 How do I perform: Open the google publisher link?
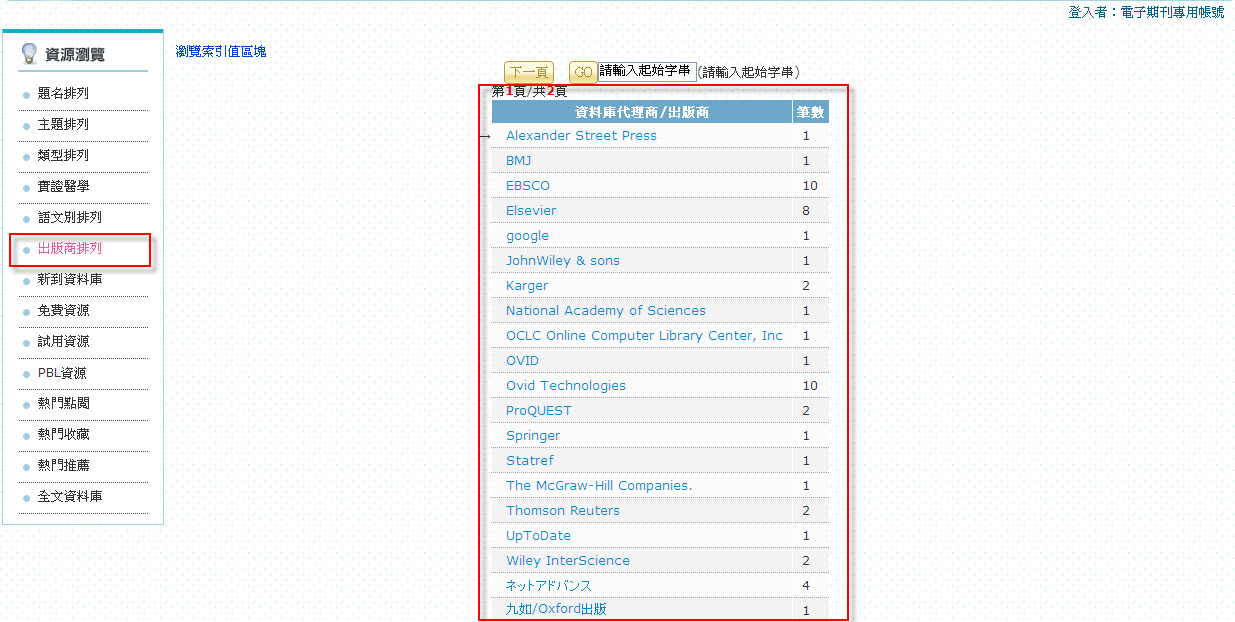point(527,235)
